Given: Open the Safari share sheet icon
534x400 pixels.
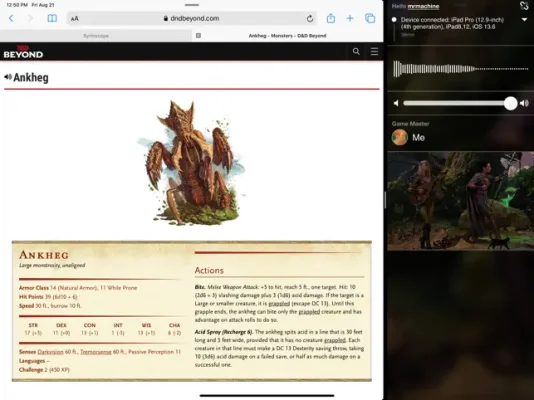Looking at the screenshot, I should [331, 18].
